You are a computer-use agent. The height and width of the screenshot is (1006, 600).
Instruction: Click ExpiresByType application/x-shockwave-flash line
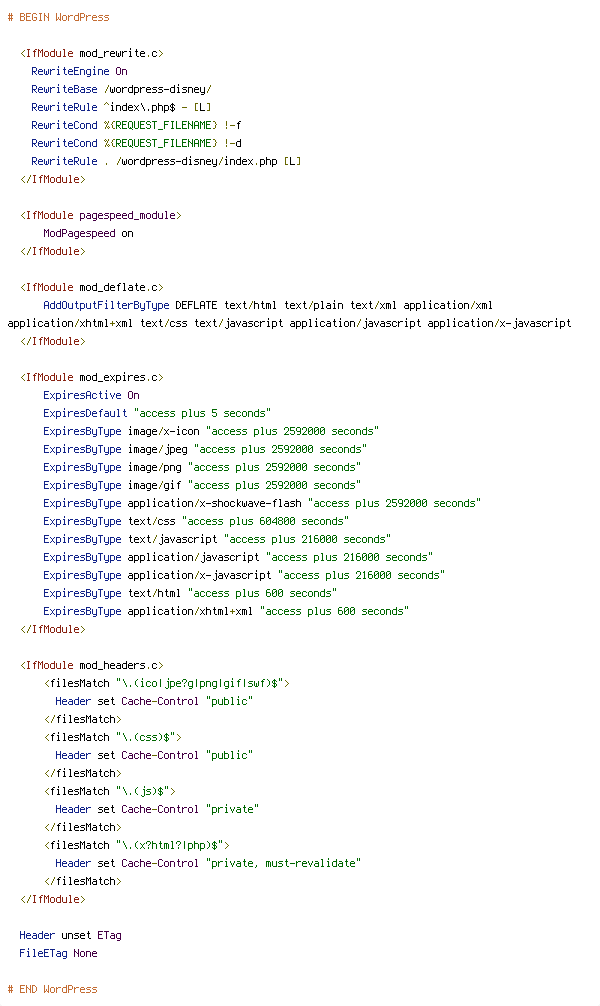pyautogui.click(x=262, y=503)
